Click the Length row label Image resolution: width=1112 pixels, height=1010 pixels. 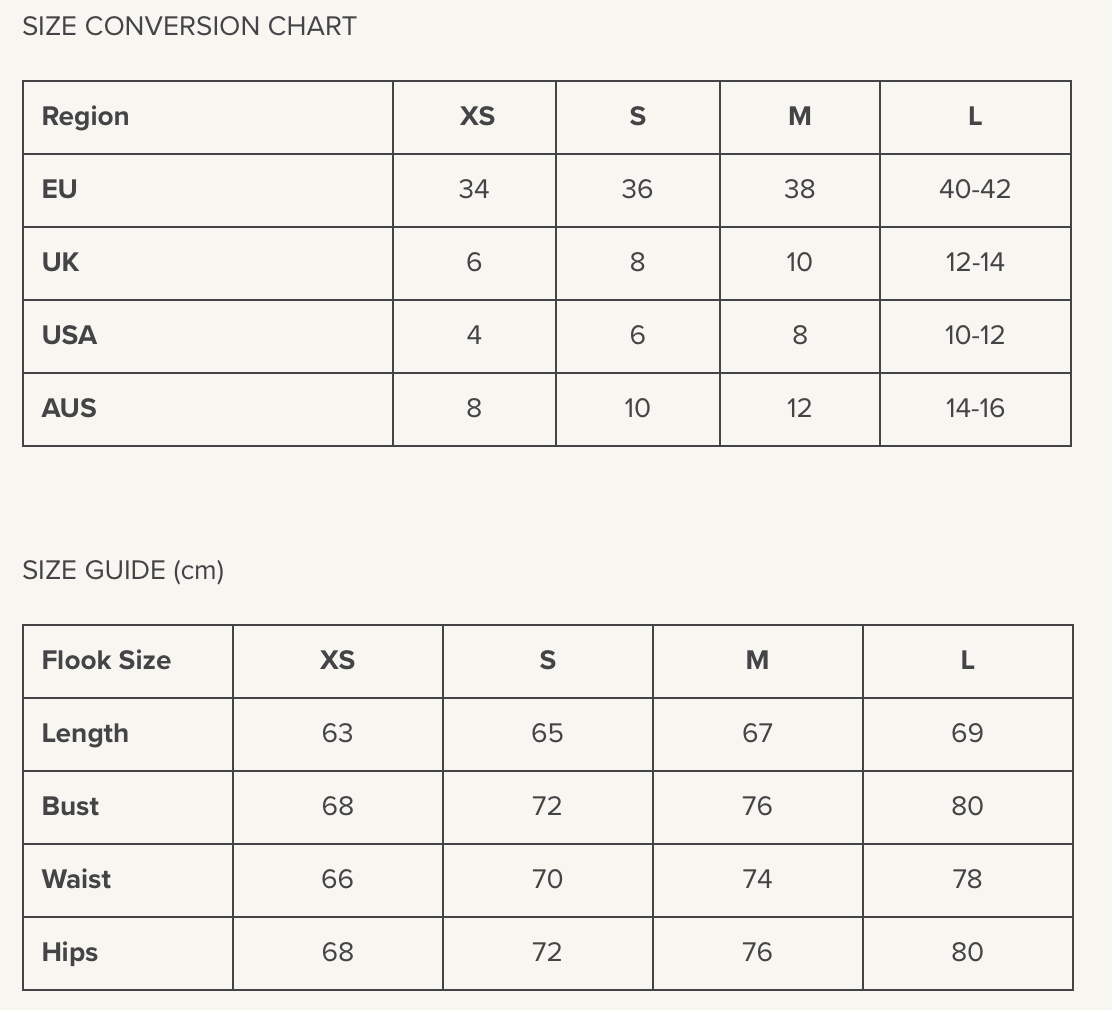point(85,734)
